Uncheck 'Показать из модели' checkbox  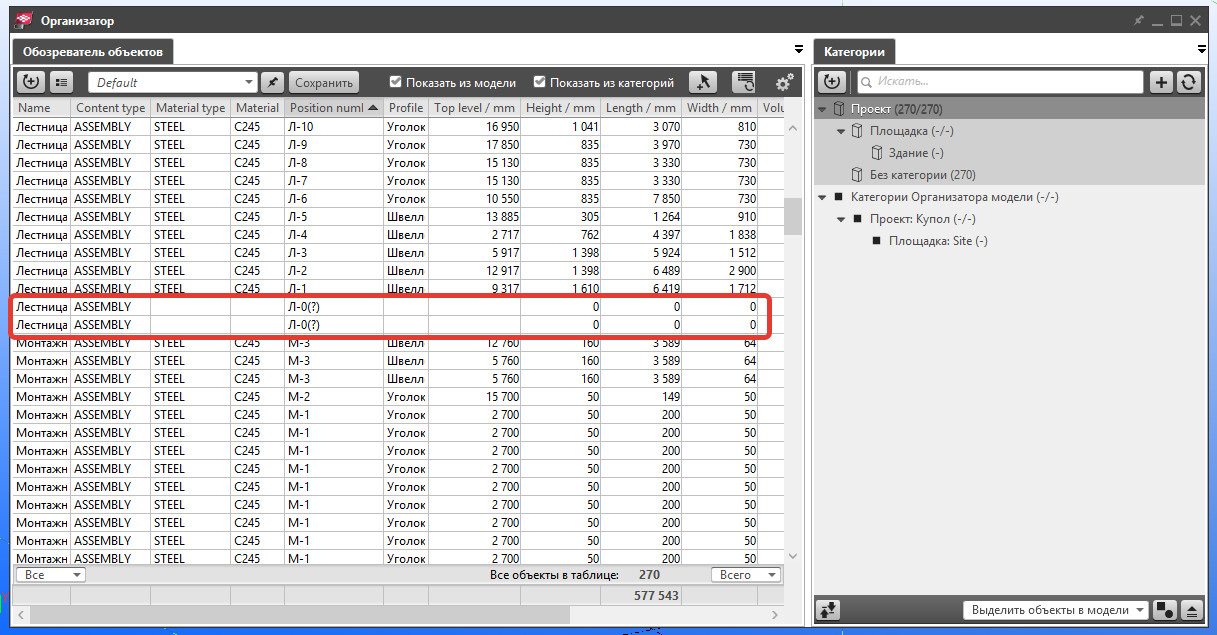[396, 83]
